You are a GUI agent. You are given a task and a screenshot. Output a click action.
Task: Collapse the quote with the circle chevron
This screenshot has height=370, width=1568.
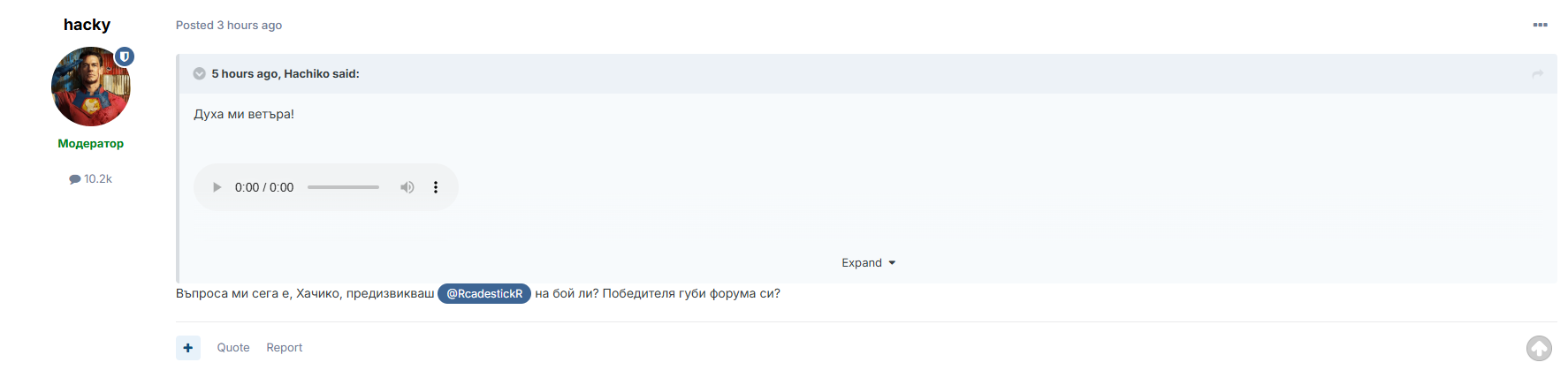pos(200,73)
